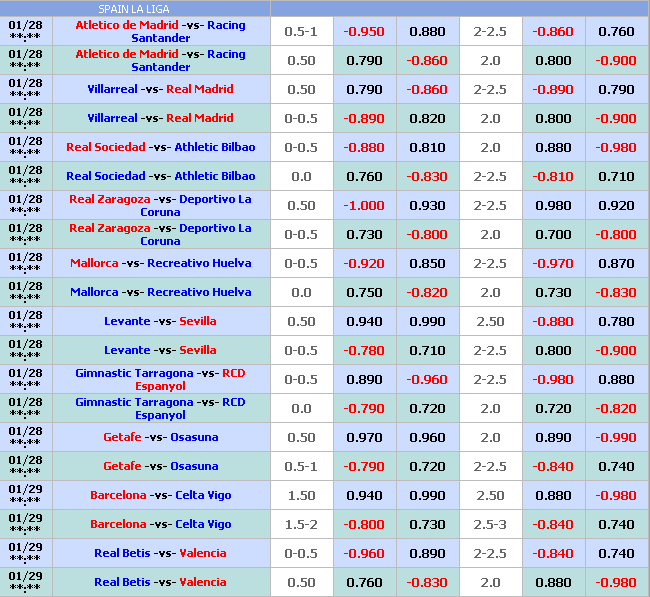
Task: Pick the 0.970 odds for Getafe vs Osasuna
Action: [x=363, y=437]
